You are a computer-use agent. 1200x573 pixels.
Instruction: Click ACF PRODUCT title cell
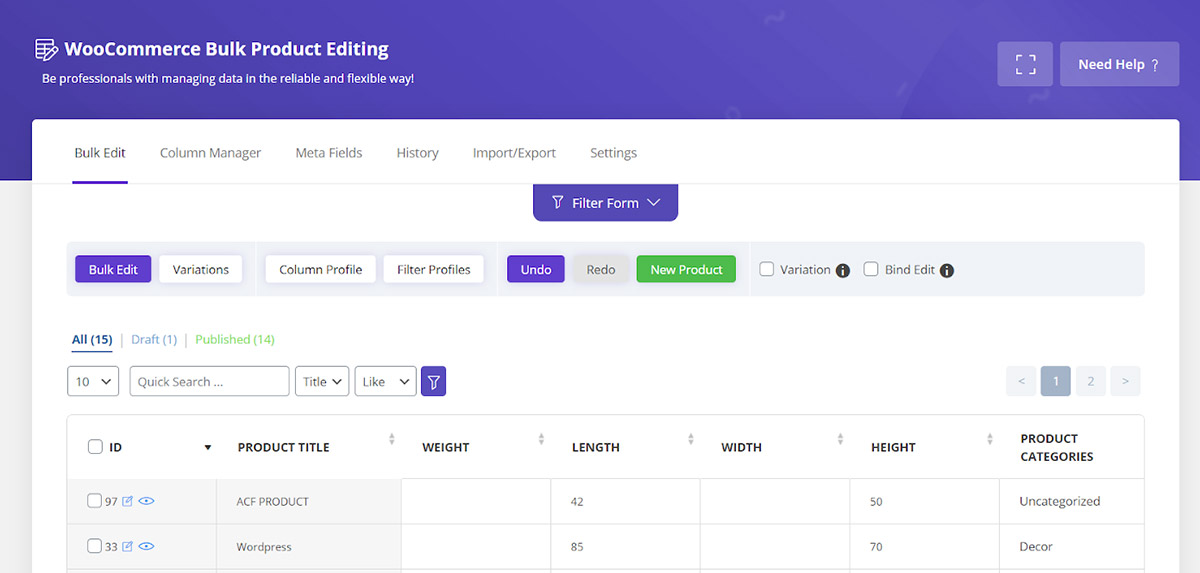(x=309, y=501)
